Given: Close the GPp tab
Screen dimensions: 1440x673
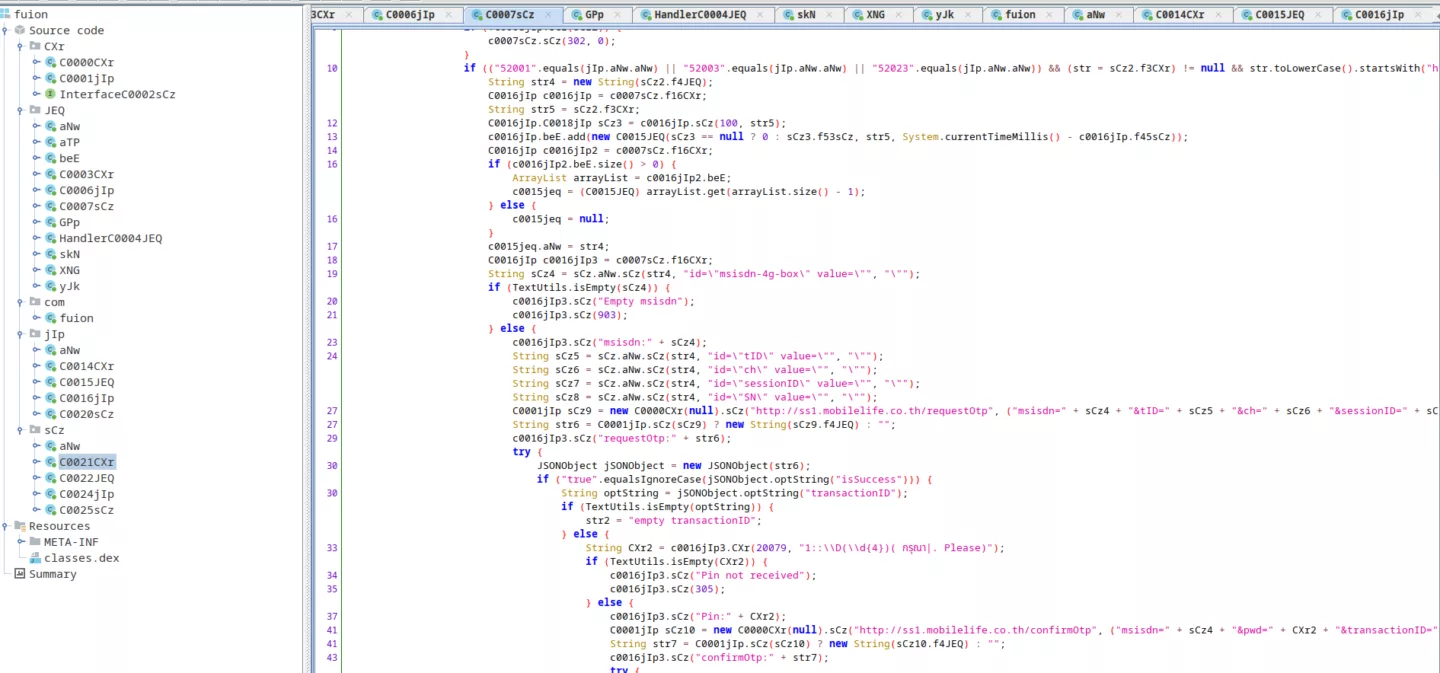Looking at the screenshot, I should (x=618, y=15).
